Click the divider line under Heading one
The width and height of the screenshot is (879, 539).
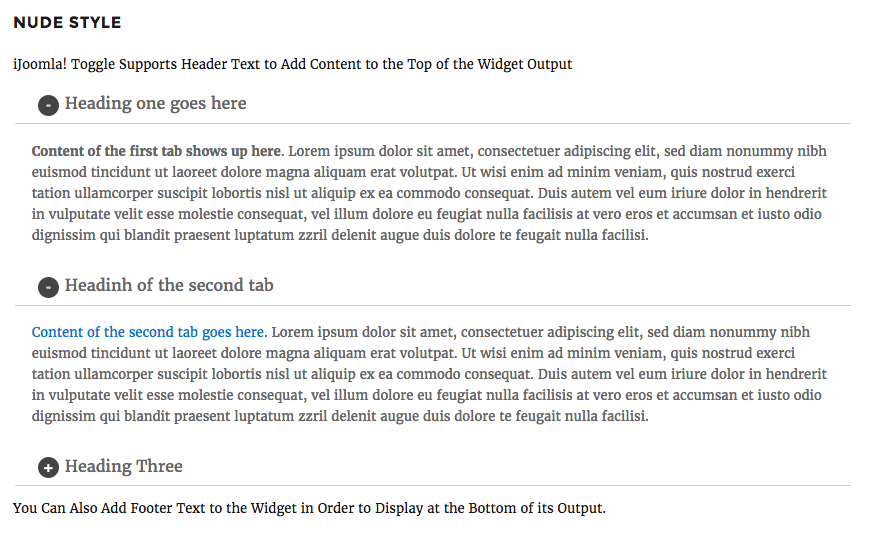433,123
